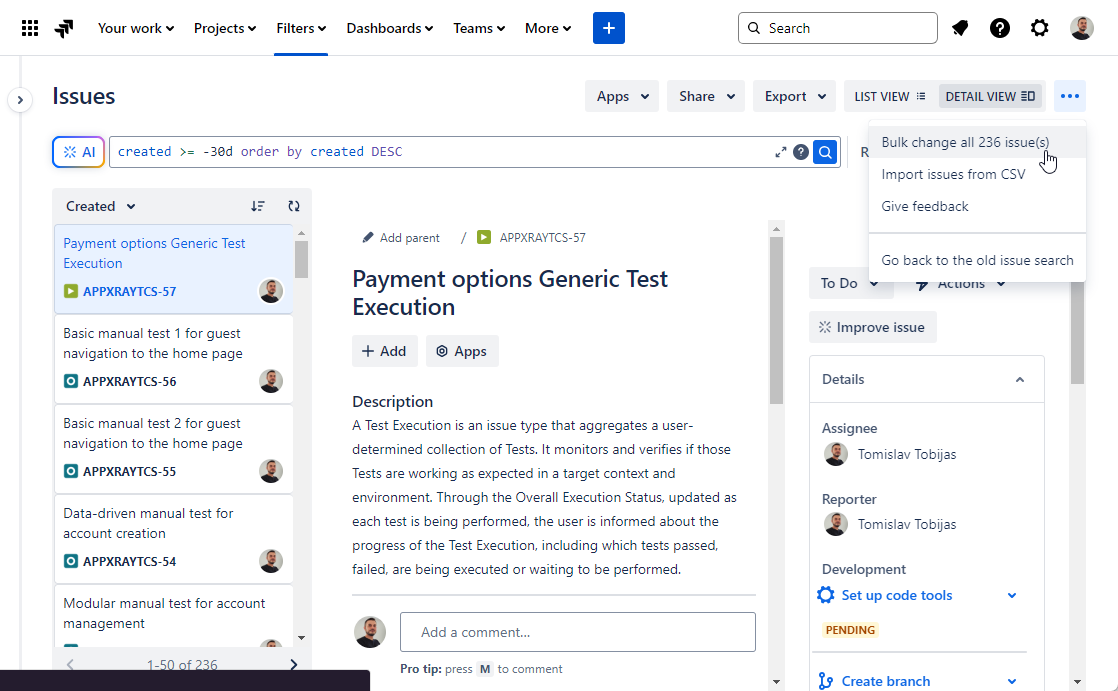Open the Atlassian app switcher grid icon
Viewport: 1118px width, 691px height.
pyautogui.click(x=29, y=27)
